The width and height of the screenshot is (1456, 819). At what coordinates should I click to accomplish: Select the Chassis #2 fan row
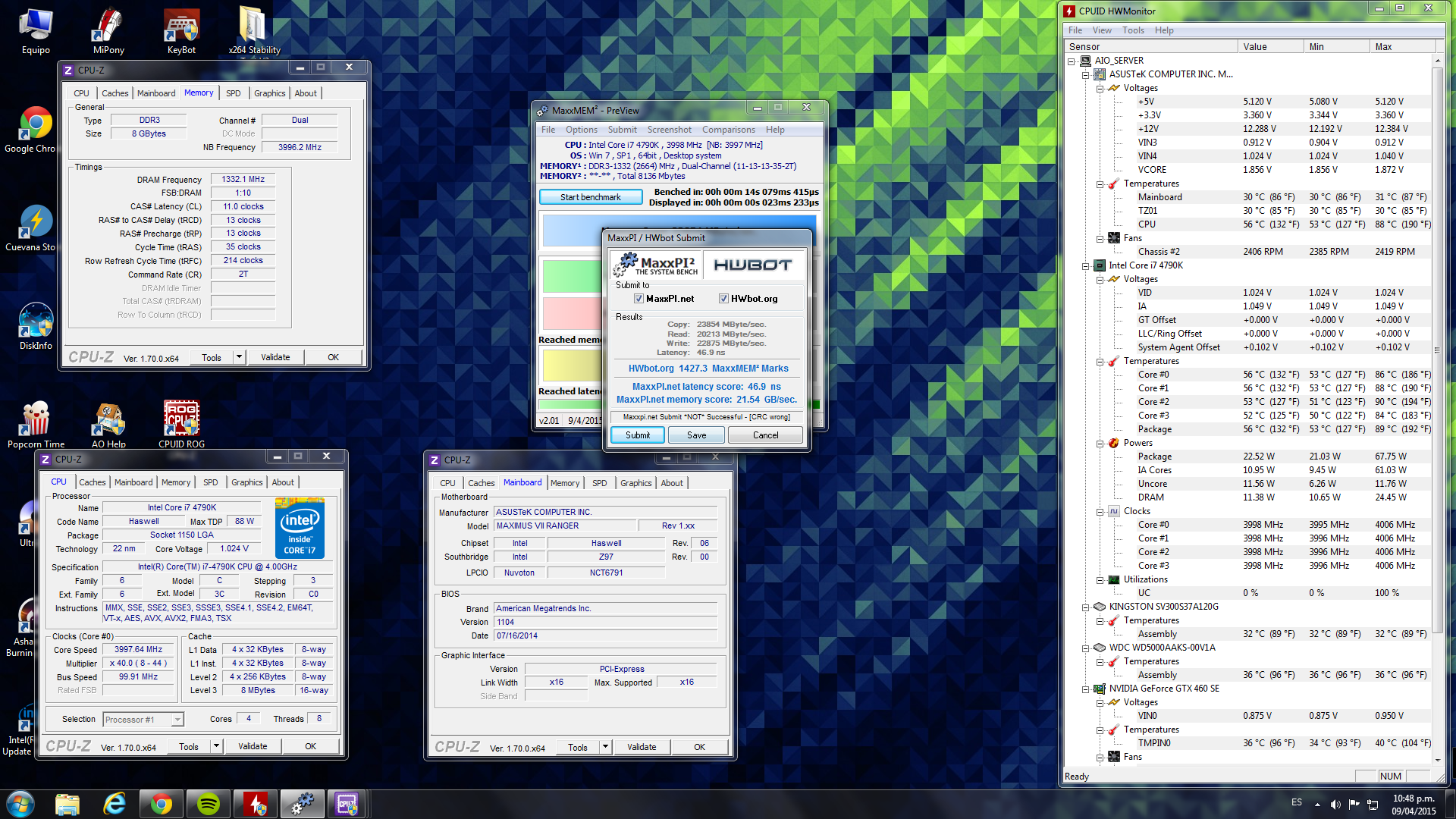[x=1247, y=252]
